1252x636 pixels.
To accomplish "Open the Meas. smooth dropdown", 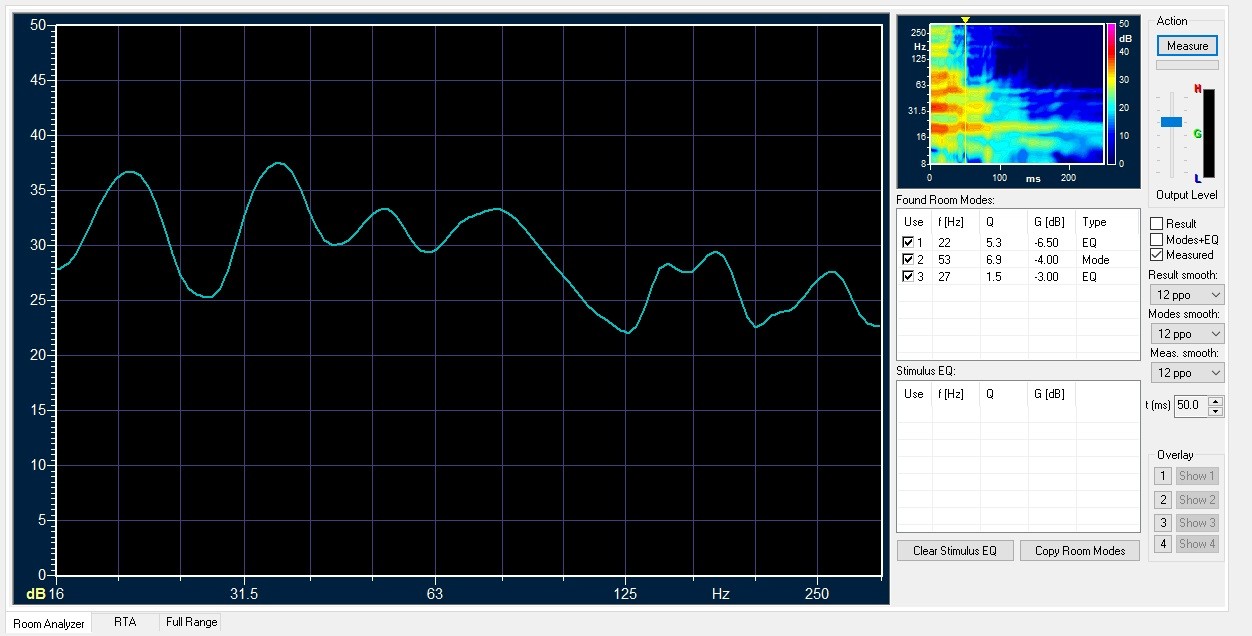I will [x=1186, y=373].
